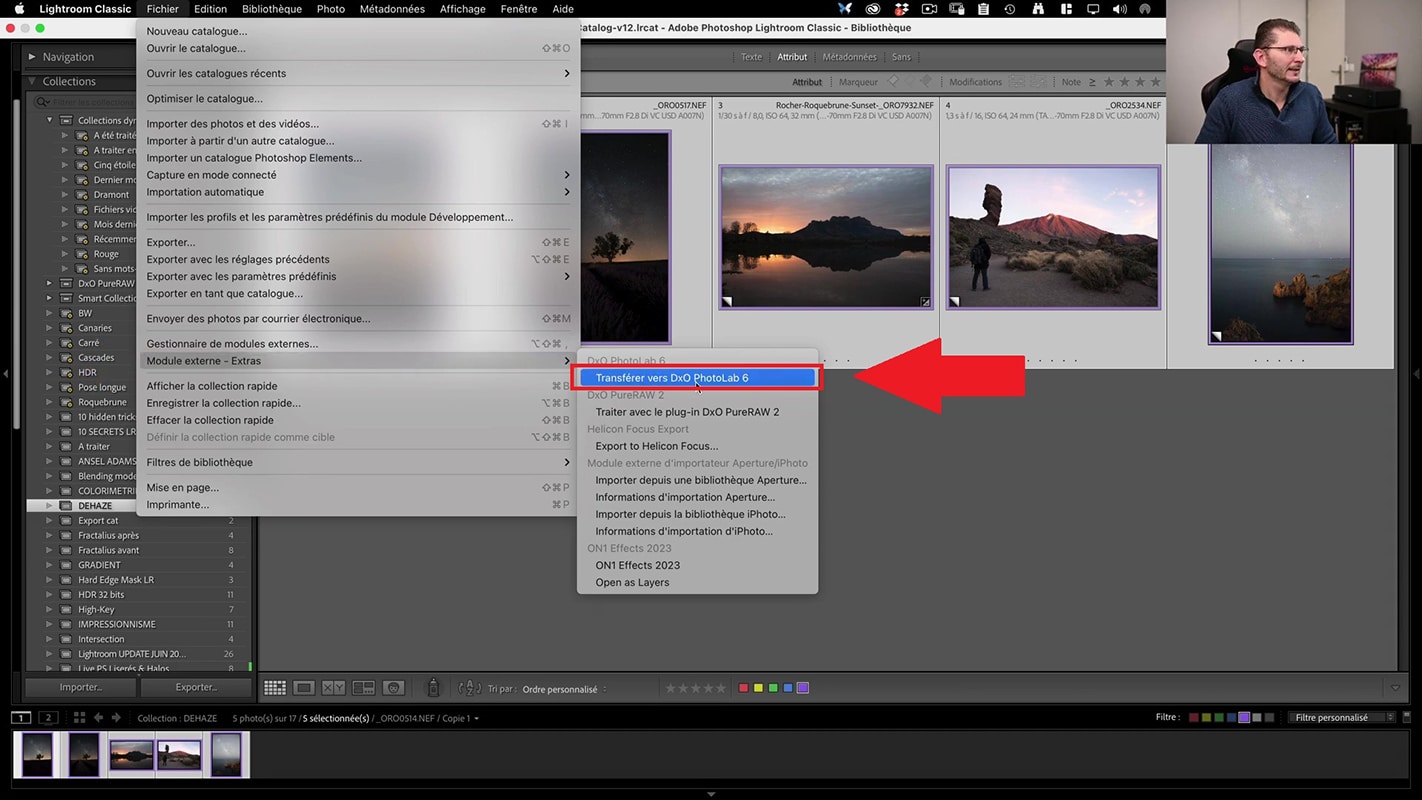Open people view mode
This screenshot has height=800, width=1422.
coord(394,688)
